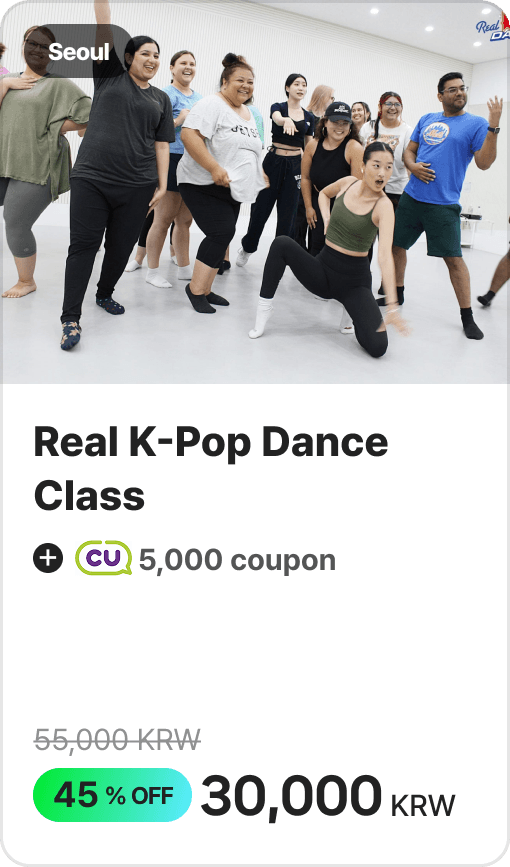Click the word Class on second title line
Viewport: 510px width, 867px height.
pos(89,495)
